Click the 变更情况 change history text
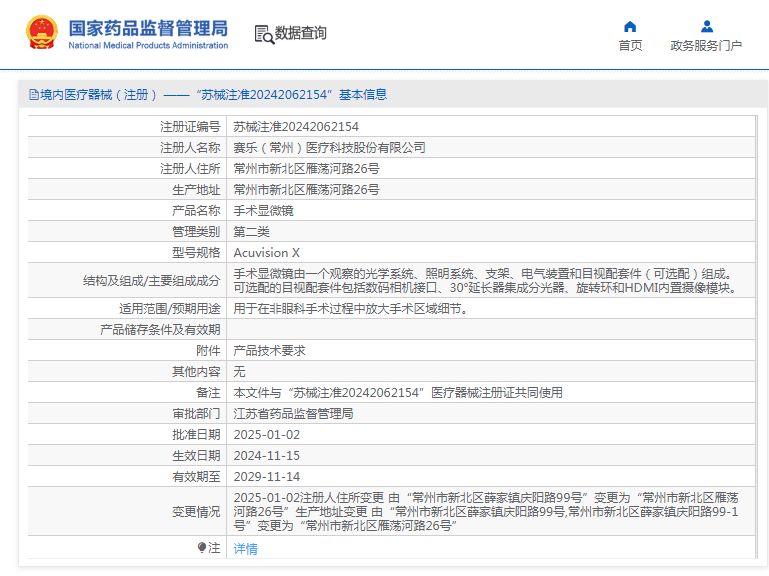The image size is (769, 576). coord(486,512)
